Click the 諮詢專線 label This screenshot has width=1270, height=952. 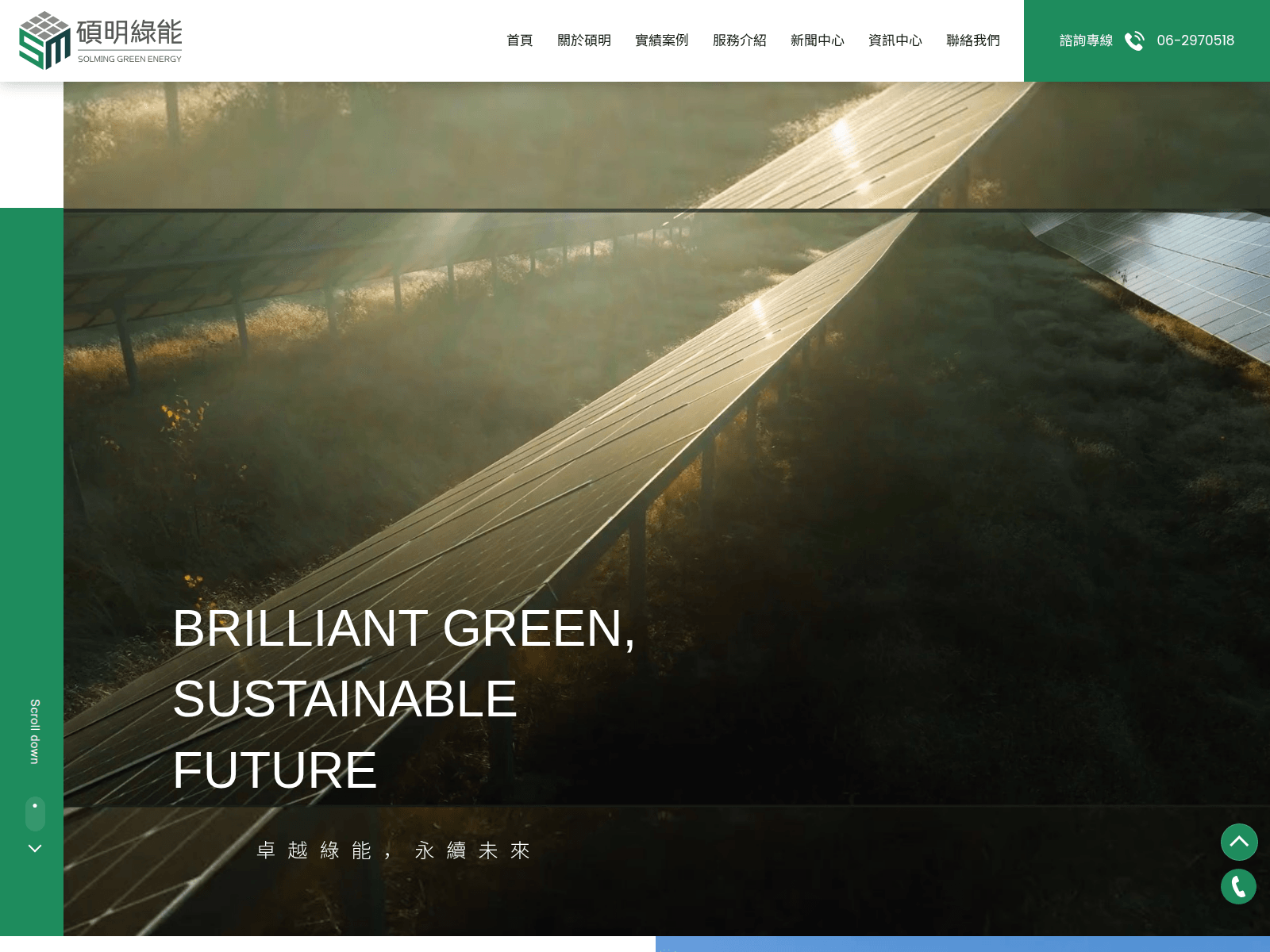(1086, 40)
